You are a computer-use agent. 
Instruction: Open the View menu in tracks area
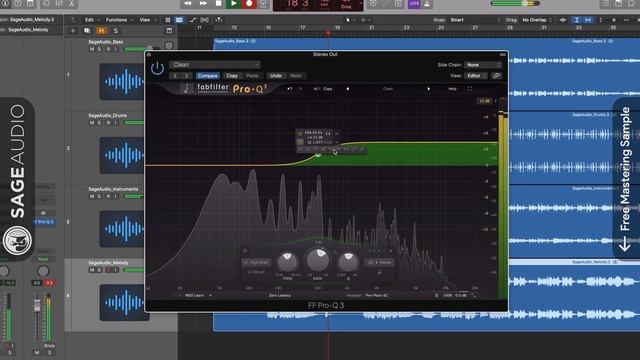(144, 20)
